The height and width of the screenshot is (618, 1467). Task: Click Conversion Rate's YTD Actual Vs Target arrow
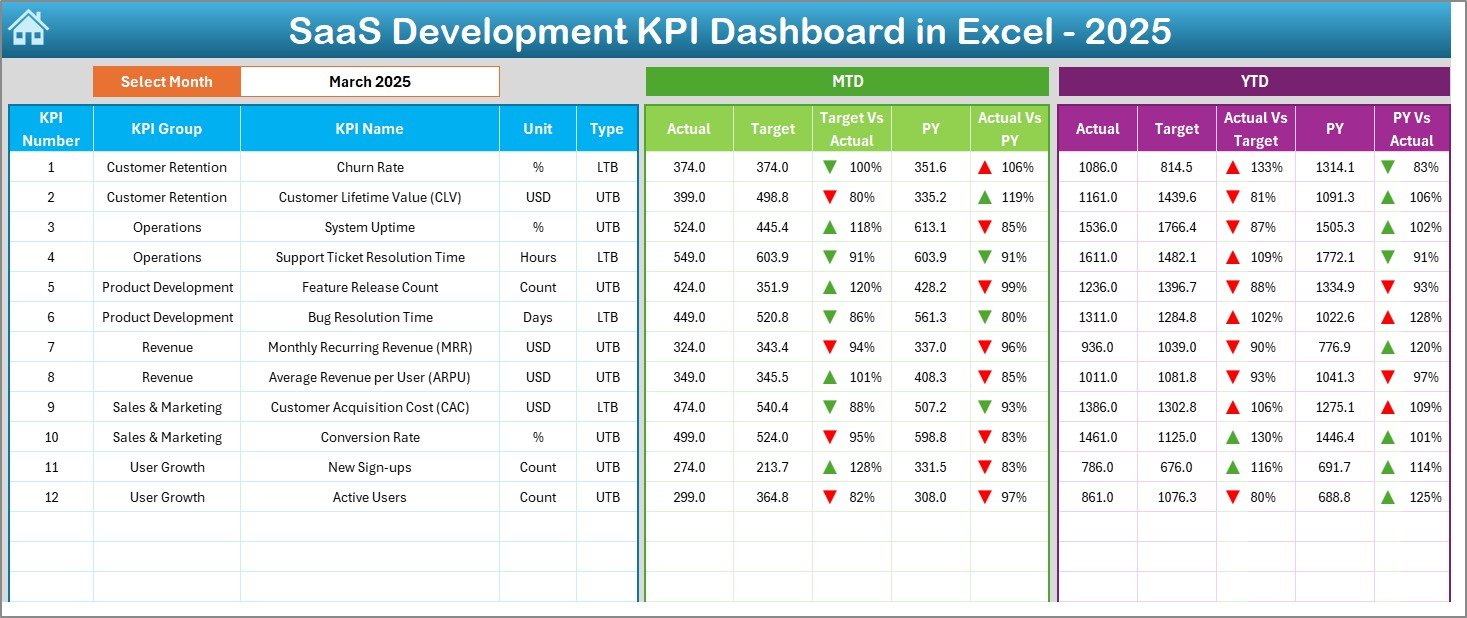pyautogui.click(x=1233, y=438)
